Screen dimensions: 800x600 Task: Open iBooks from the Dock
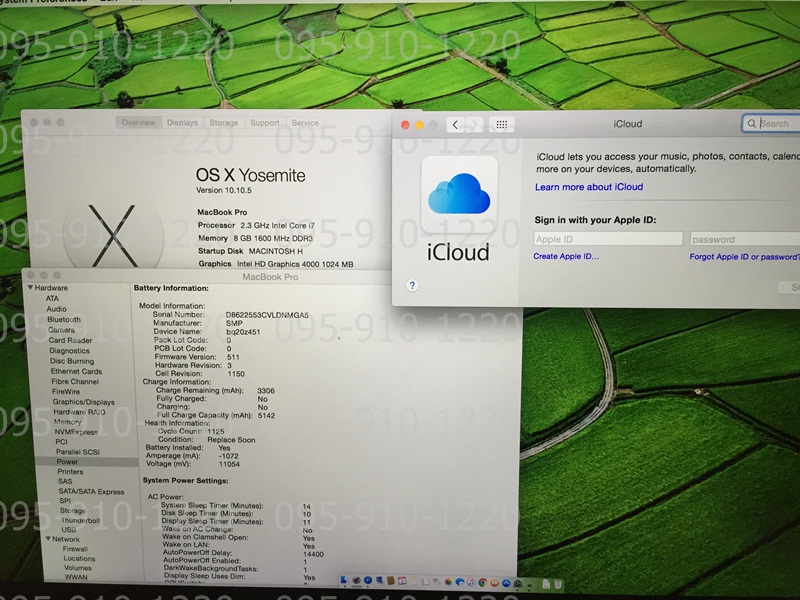[494, 582]
